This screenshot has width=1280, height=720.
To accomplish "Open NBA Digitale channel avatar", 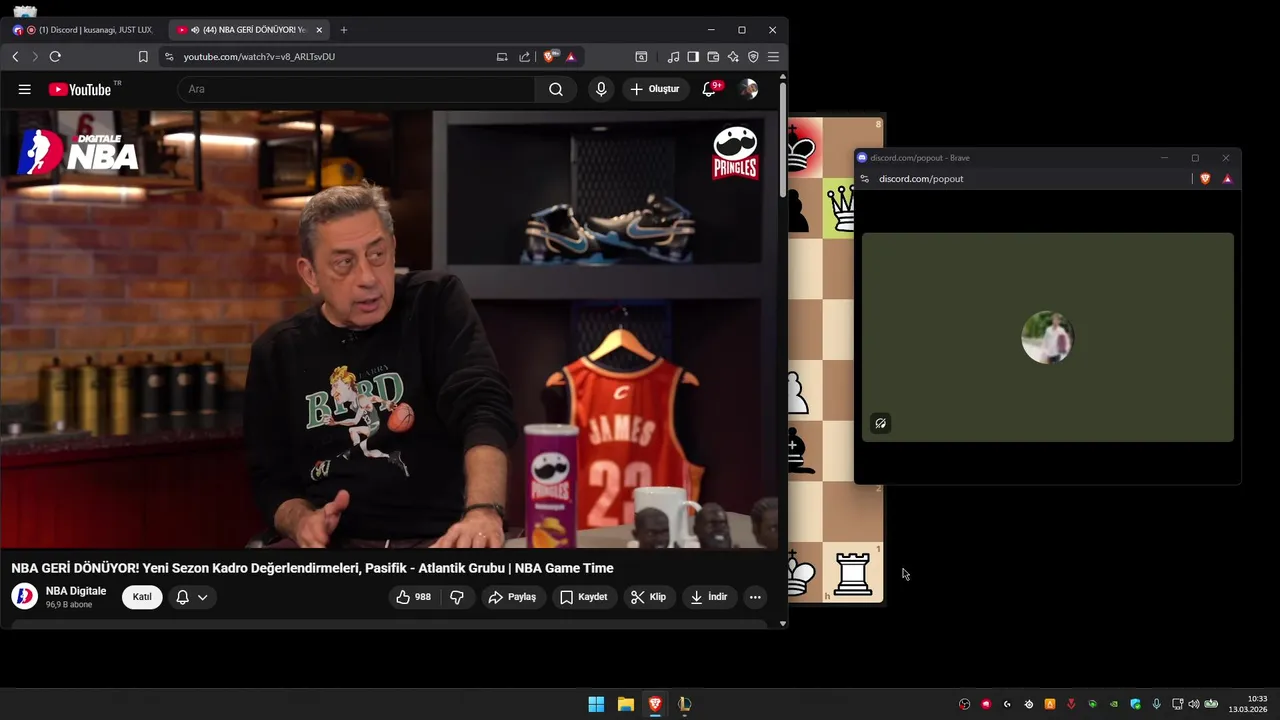I will click(x=25, y=597).
